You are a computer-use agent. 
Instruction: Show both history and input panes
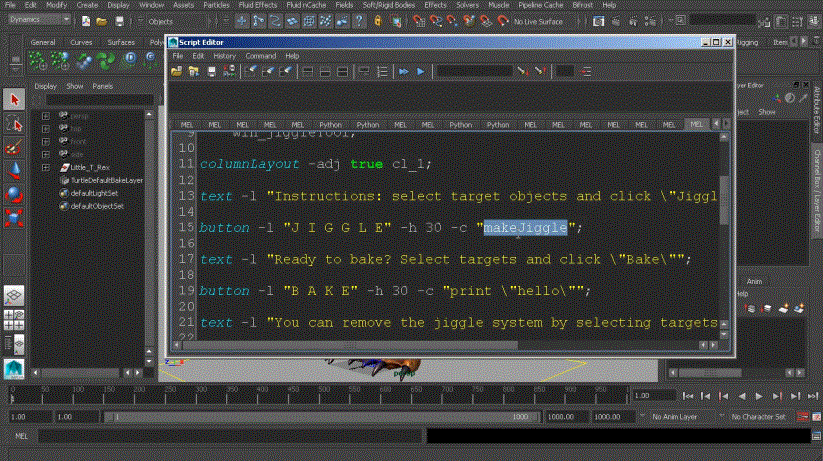click(x=342, y=71)
